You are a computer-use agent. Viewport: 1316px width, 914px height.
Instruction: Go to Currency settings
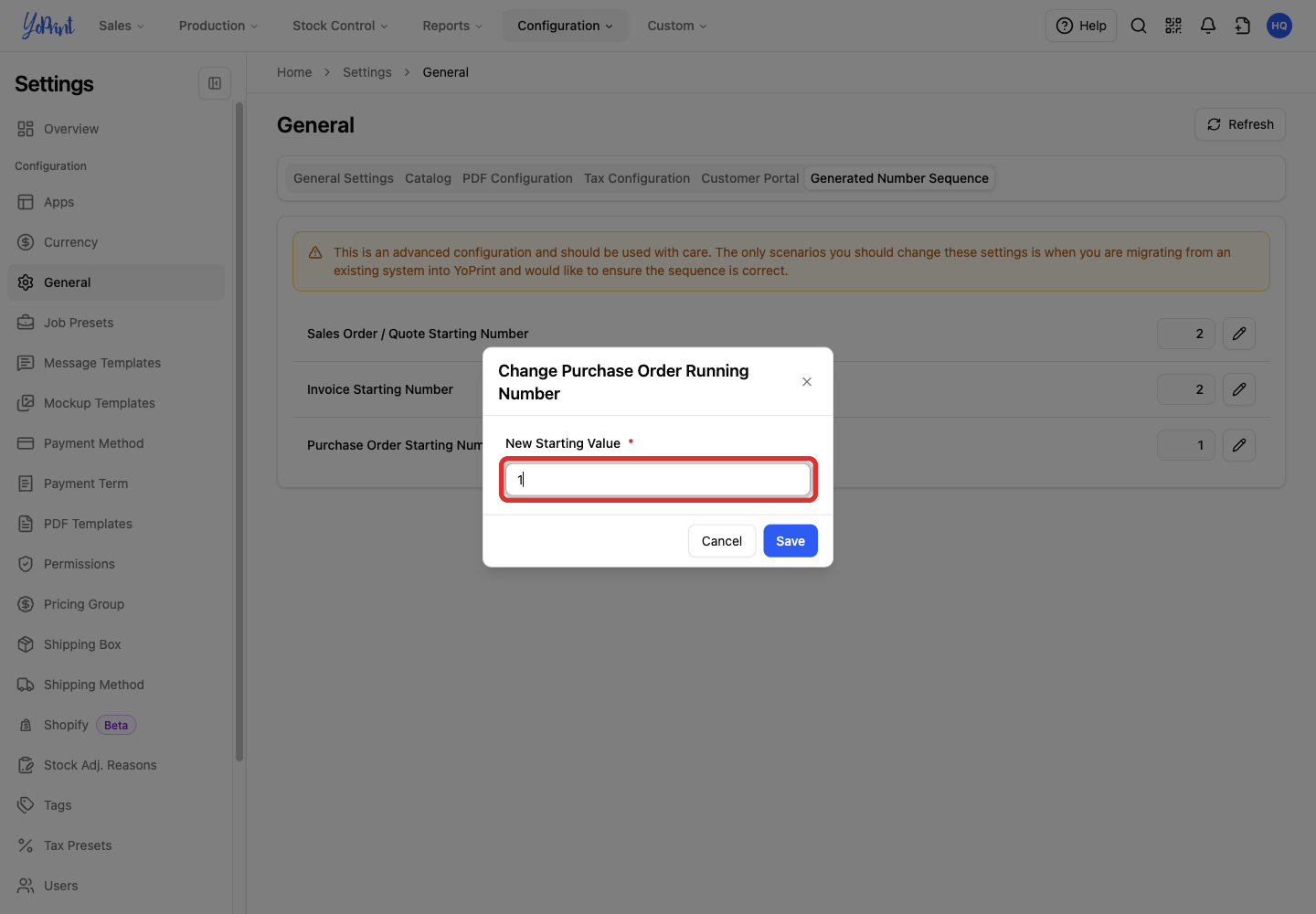116,242
